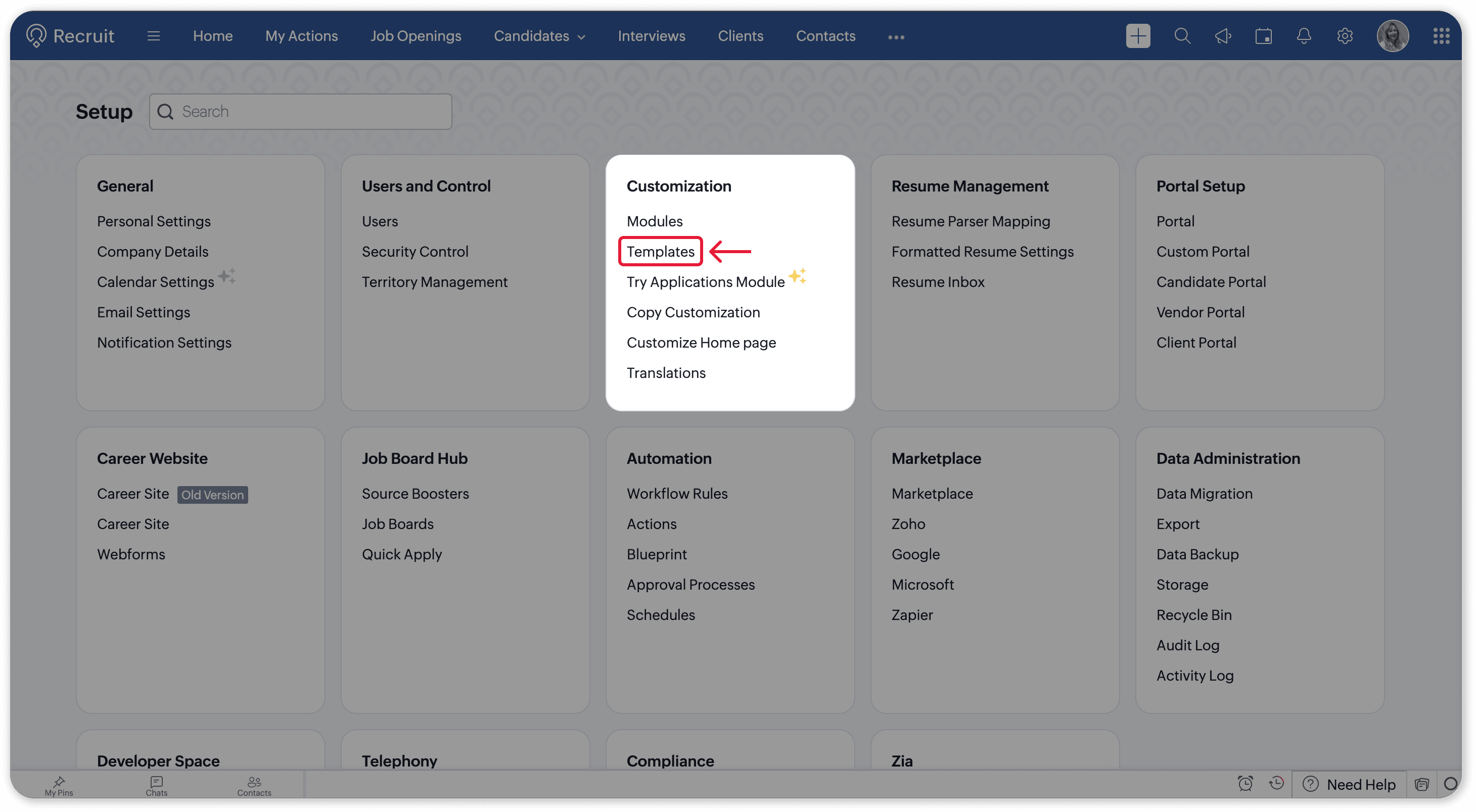Focus the Setup search field
Viewport: 1476px width, 812px height.
pos(309,112)
